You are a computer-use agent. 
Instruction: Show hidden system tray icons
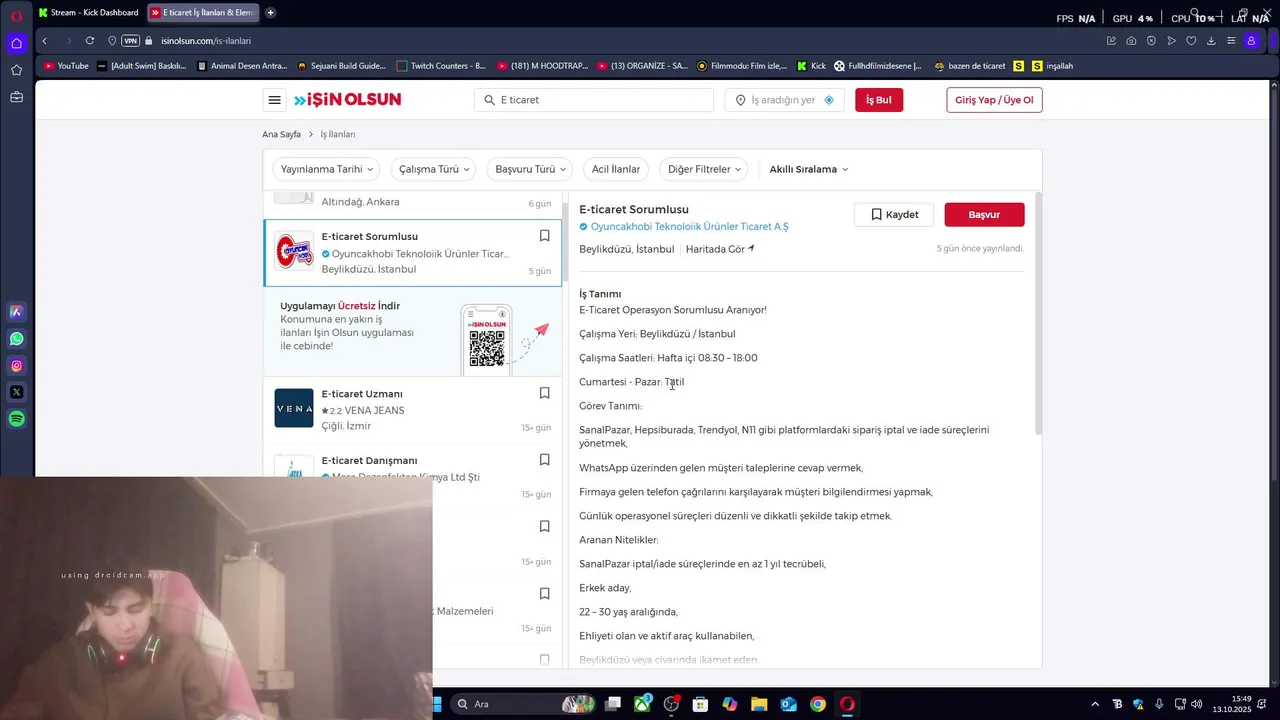[x=1095, y=704]
